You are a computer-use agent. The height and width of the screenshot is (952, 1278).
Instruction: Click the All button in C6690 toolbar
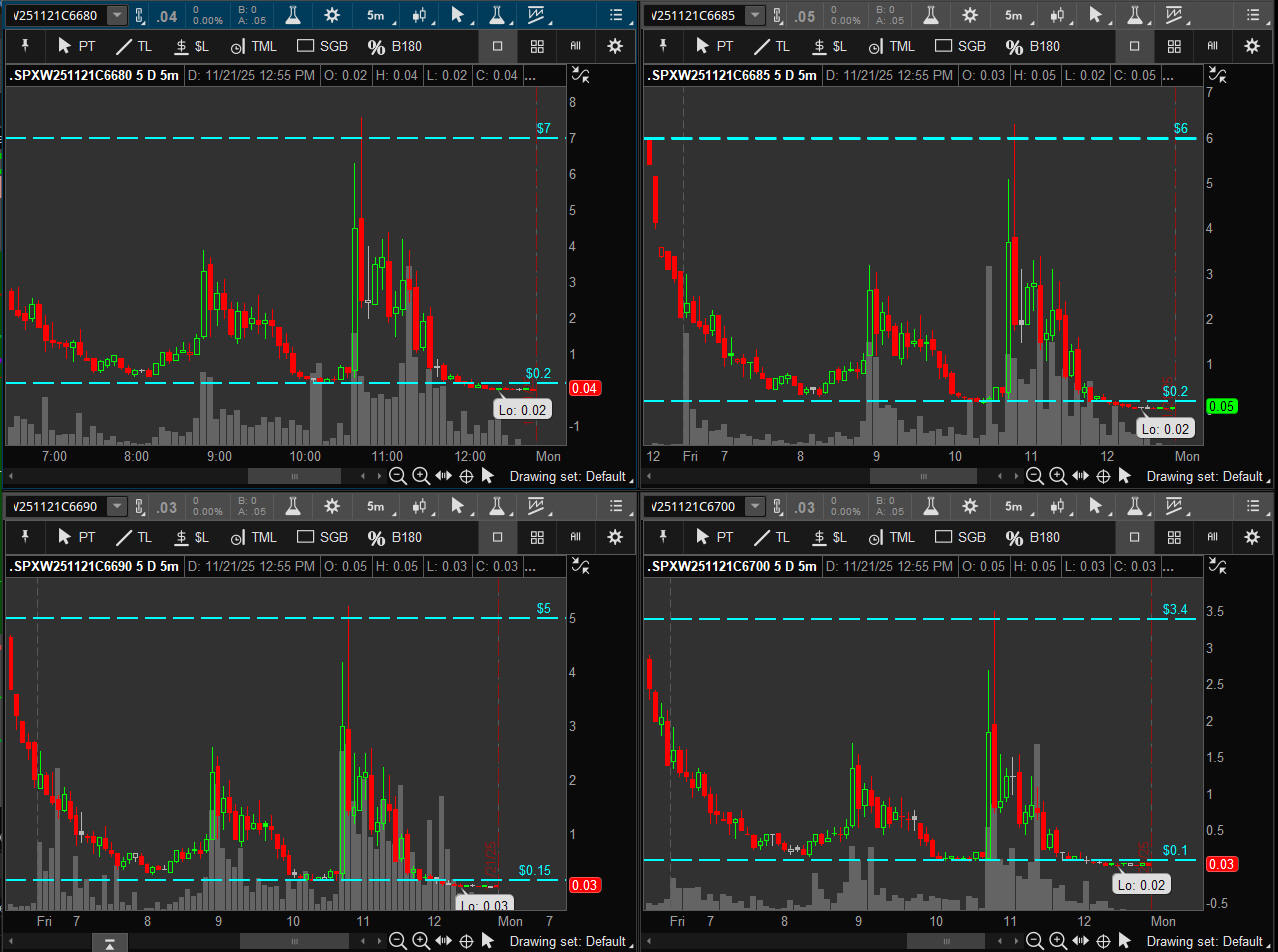click(575, 537)
